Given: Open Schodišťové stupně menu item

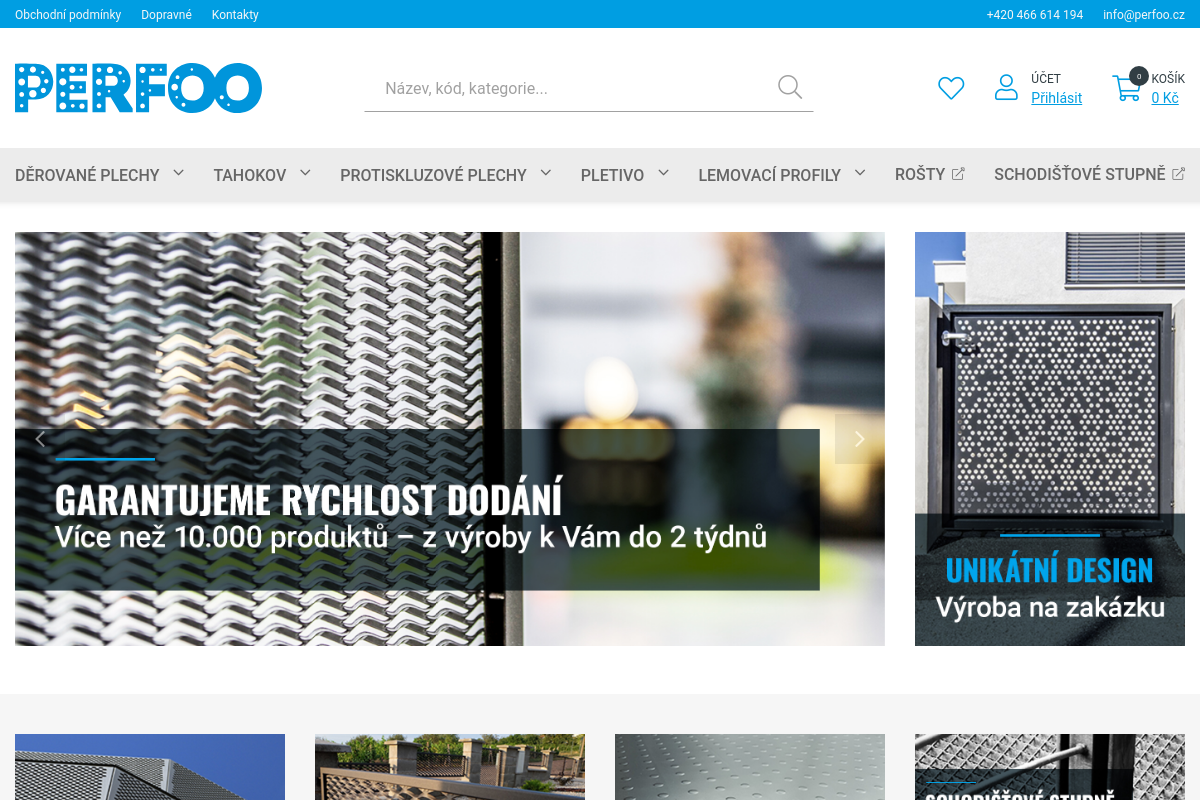Looking at the screenshot, I should click(1079, 175).
